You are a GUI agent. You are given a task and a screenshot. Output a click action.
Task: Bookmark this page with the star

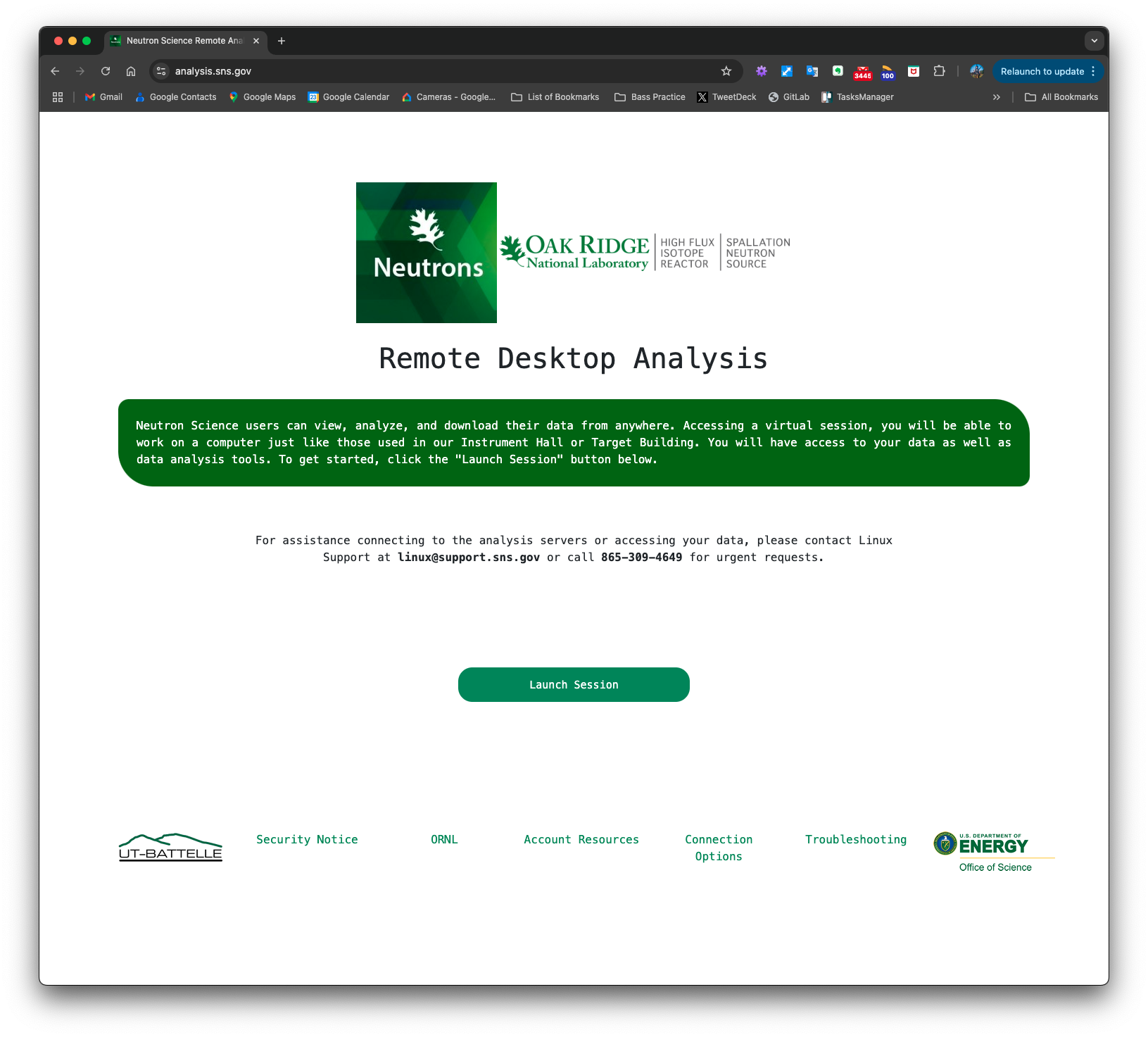(x=726, y=71)
